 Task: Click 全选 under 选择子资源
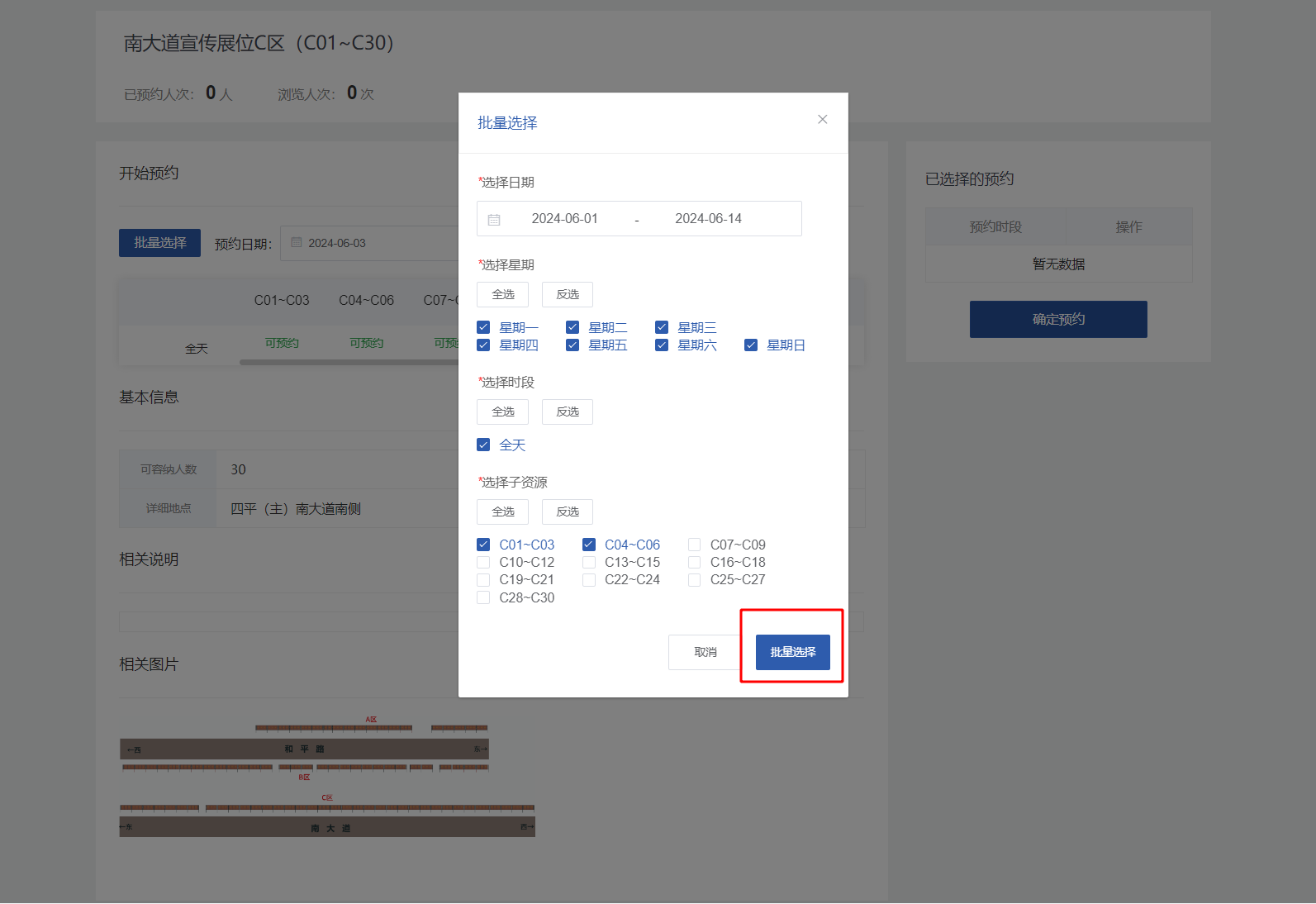click(502, 512)
